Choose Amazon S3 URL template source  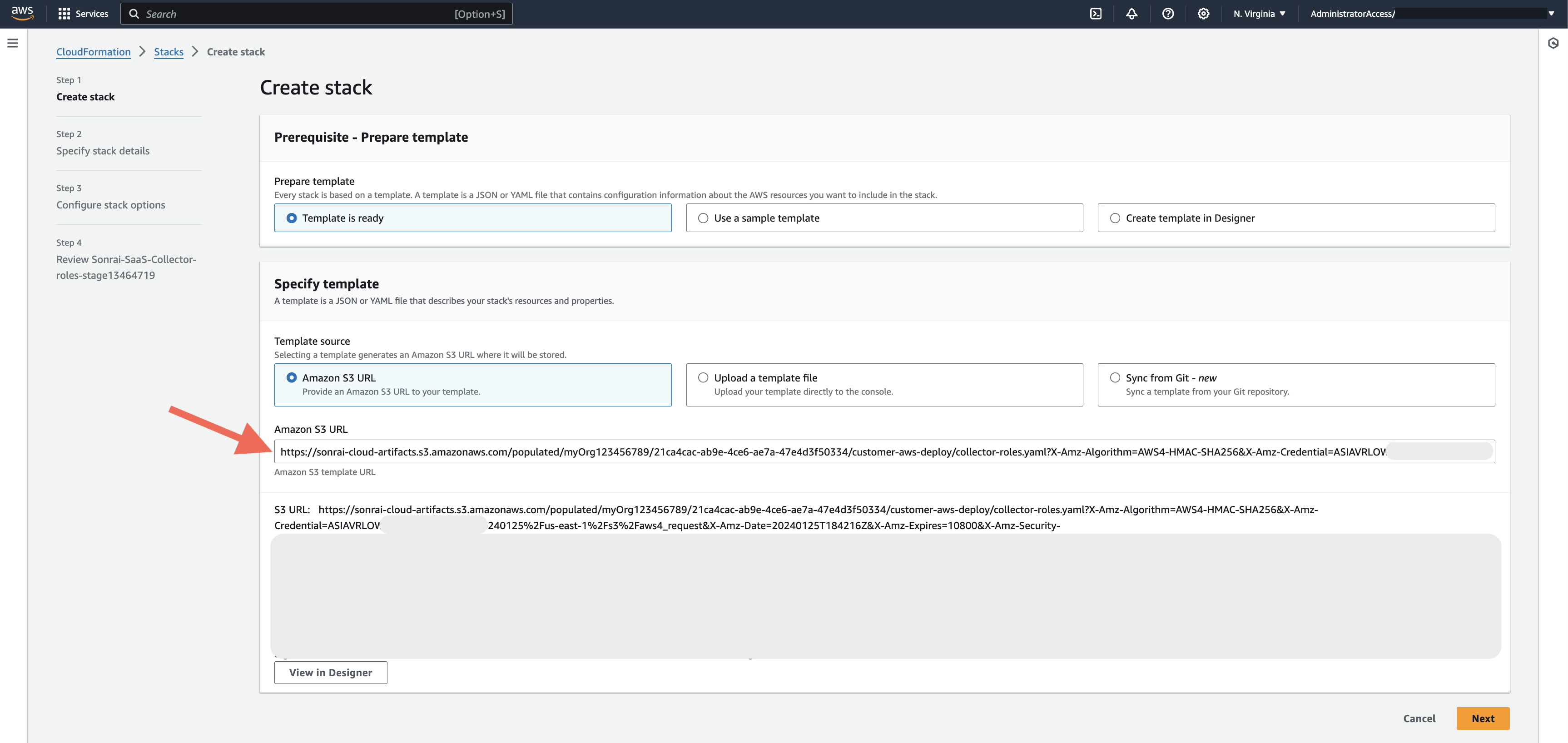point(472,385)
